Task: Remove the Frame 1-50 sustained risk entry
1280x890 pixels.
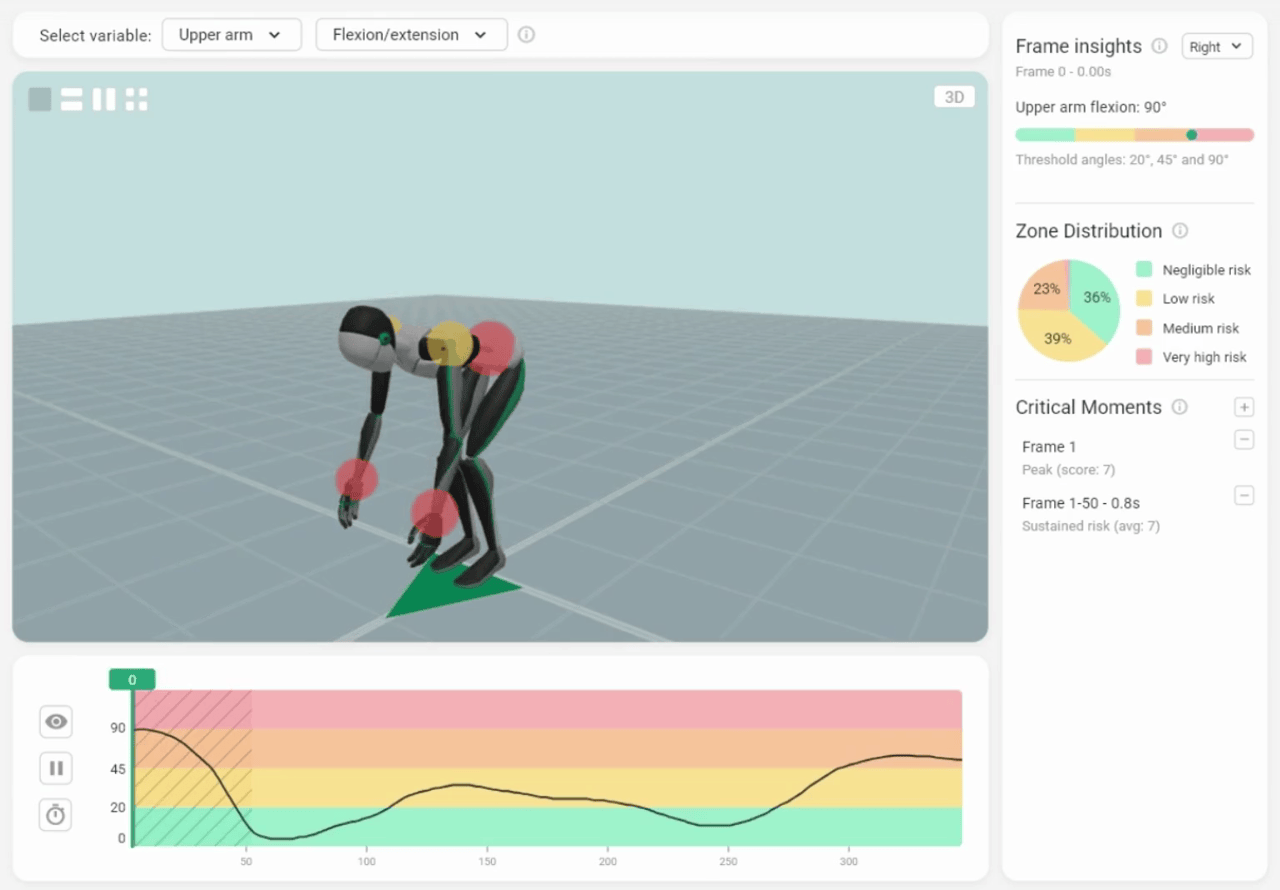Action: 1244,495
